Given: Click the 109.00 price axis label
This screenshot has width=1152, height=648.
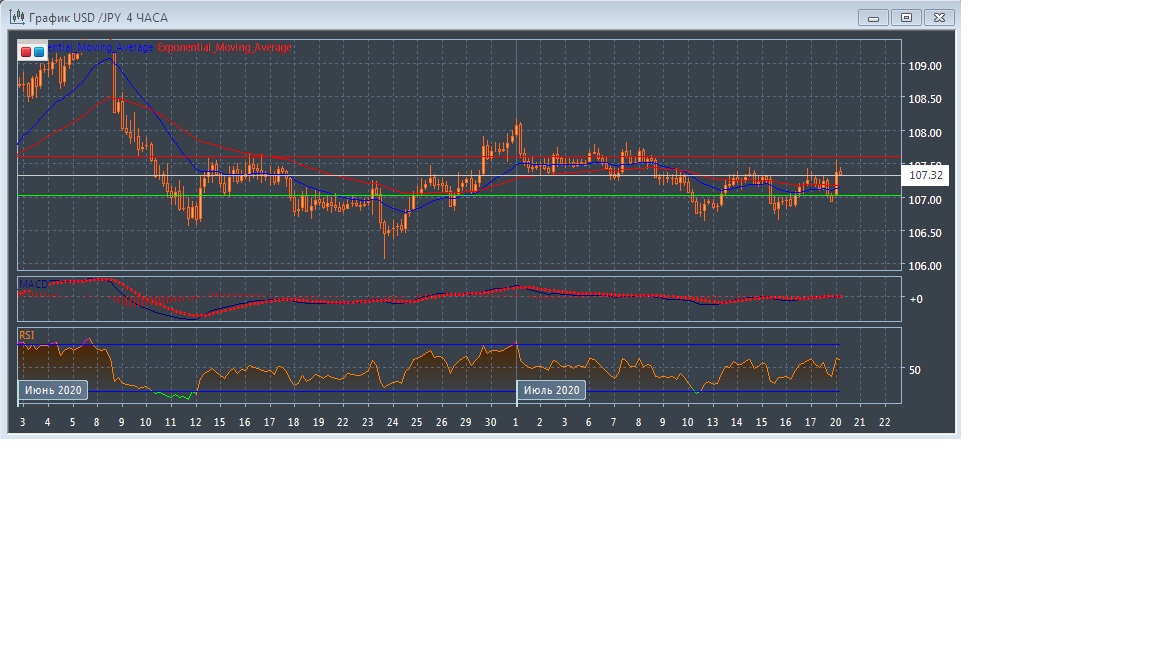Looking at the screenshot, I should (x=924, y=66).
